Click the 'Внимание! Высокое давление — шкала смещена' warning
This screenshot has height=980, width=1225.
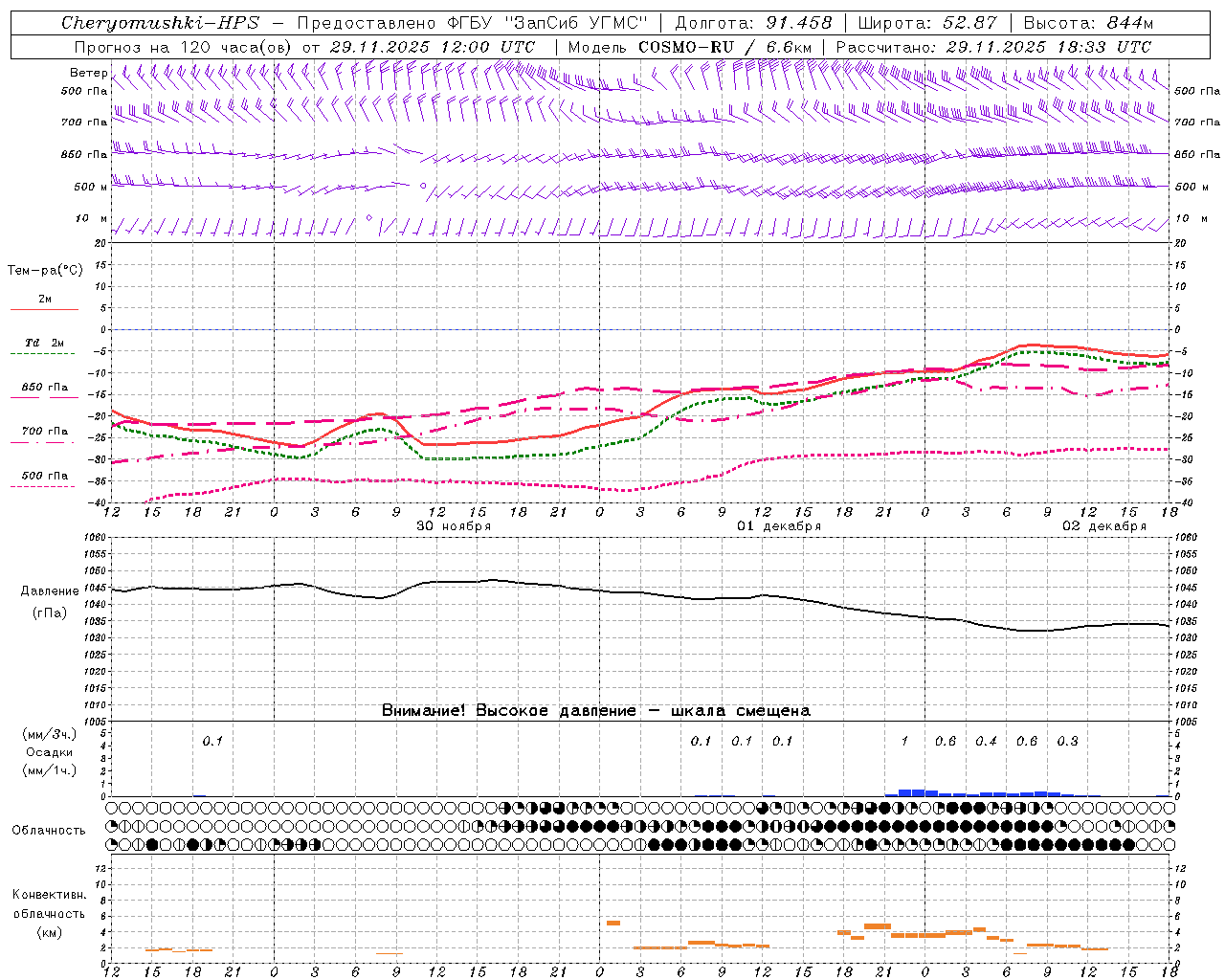(596, 710)
